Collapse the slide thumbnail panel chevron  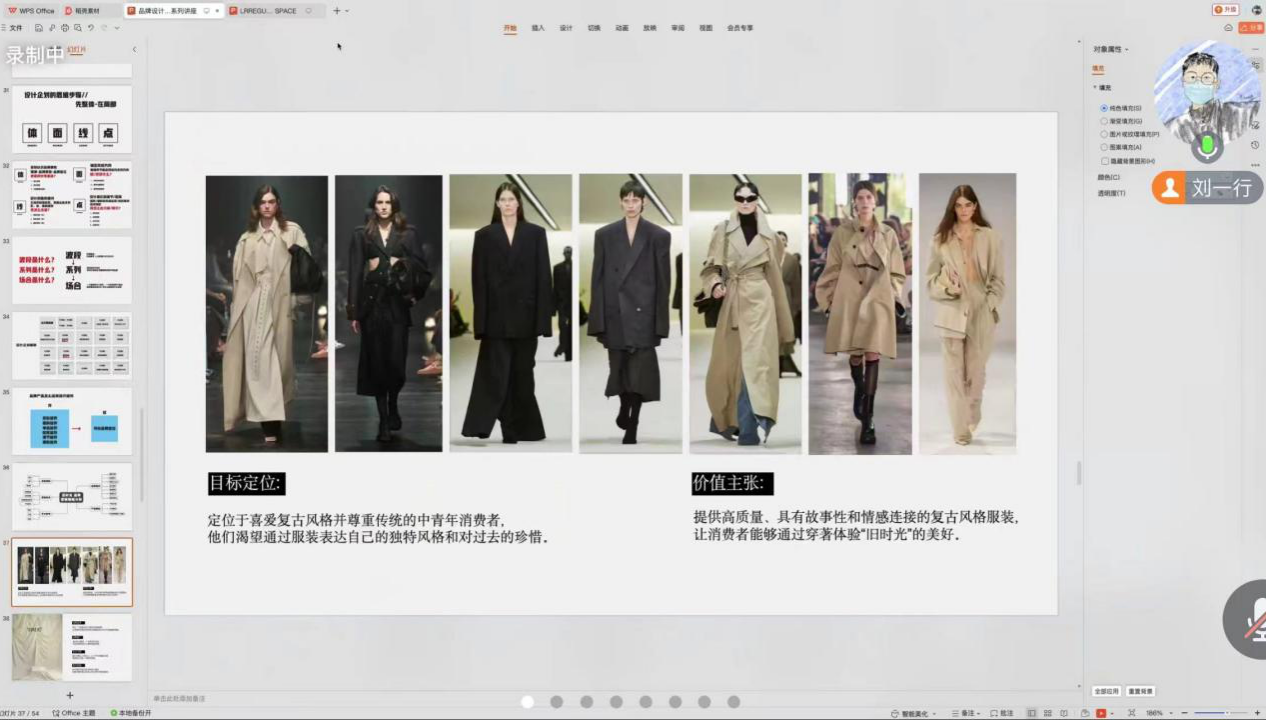coord(134,49)
